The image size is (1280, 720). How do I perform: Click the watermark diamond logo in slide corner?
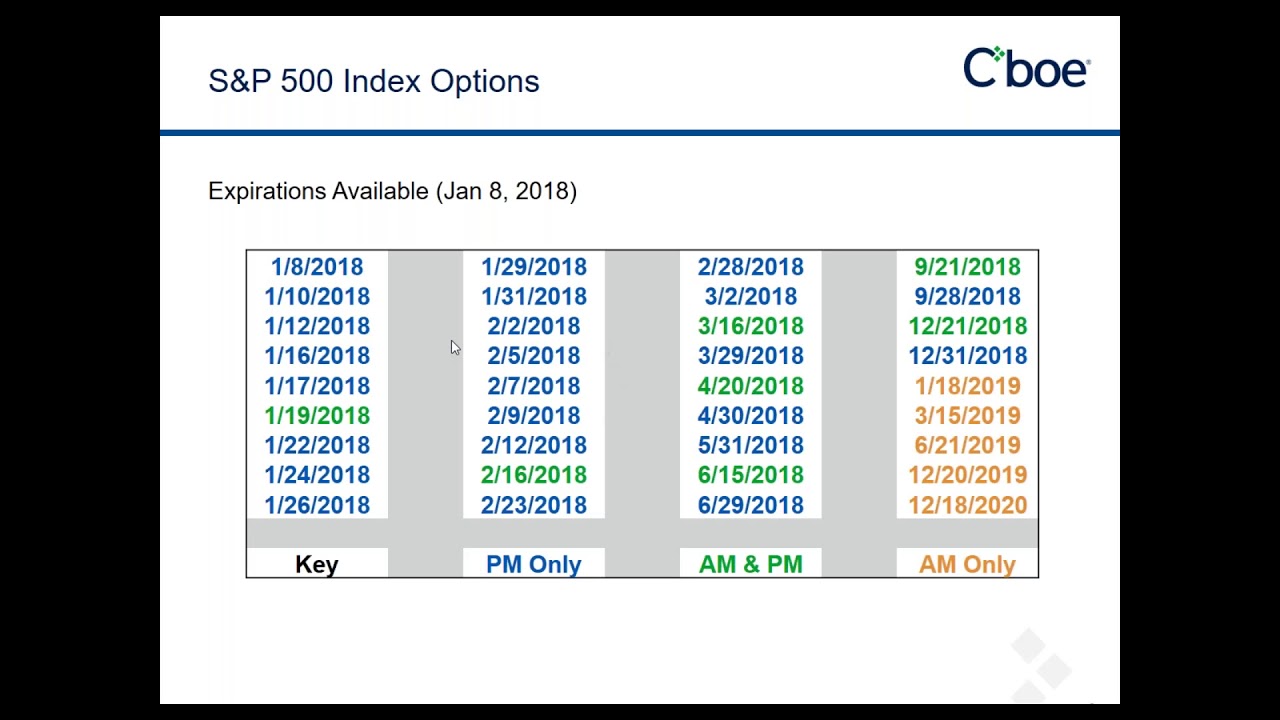(x=1041, y=663)
